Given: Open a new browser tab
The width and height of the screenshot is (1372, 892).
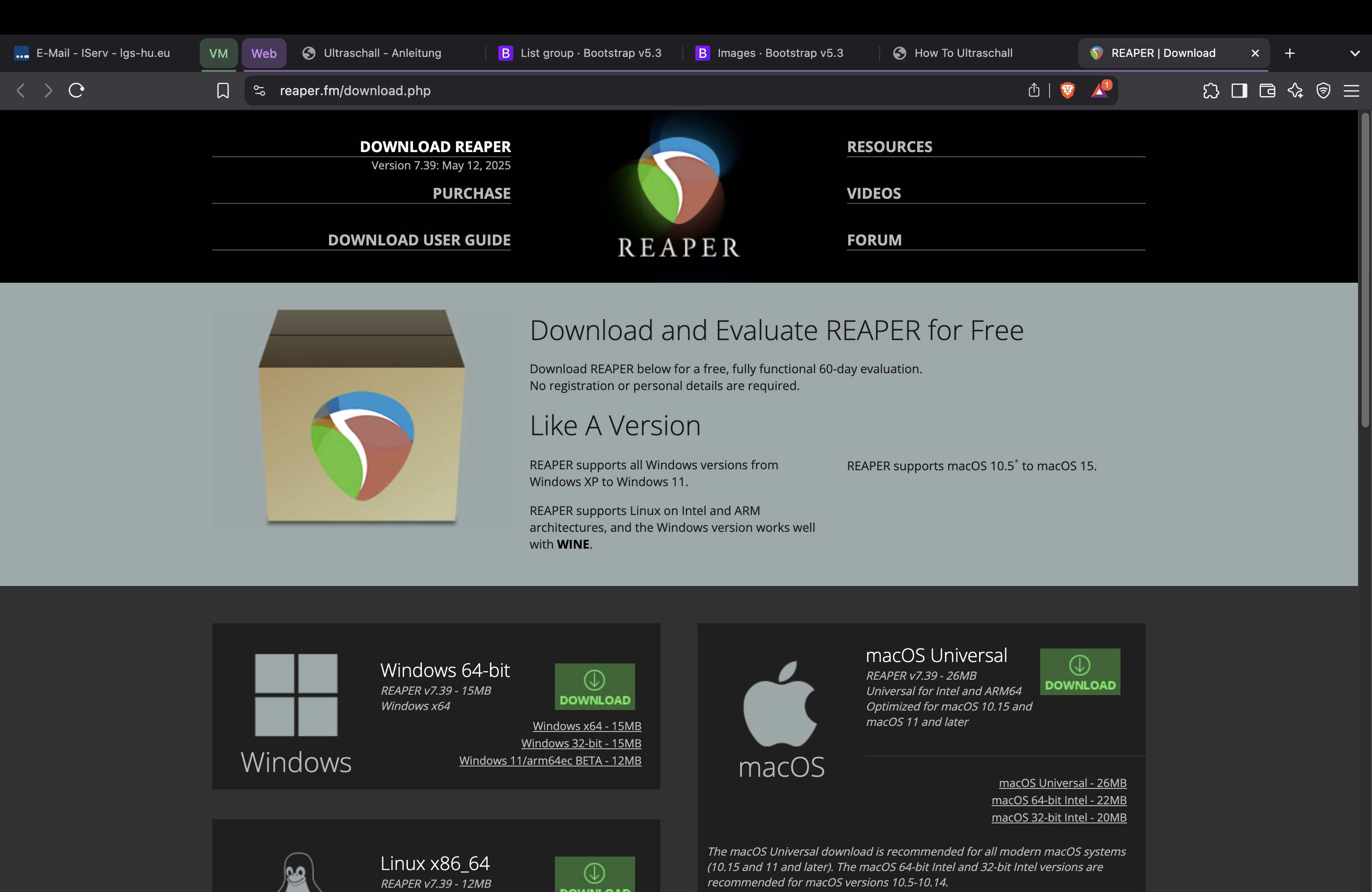Looking at the screenshot, I should click(x=1289, y=53).
